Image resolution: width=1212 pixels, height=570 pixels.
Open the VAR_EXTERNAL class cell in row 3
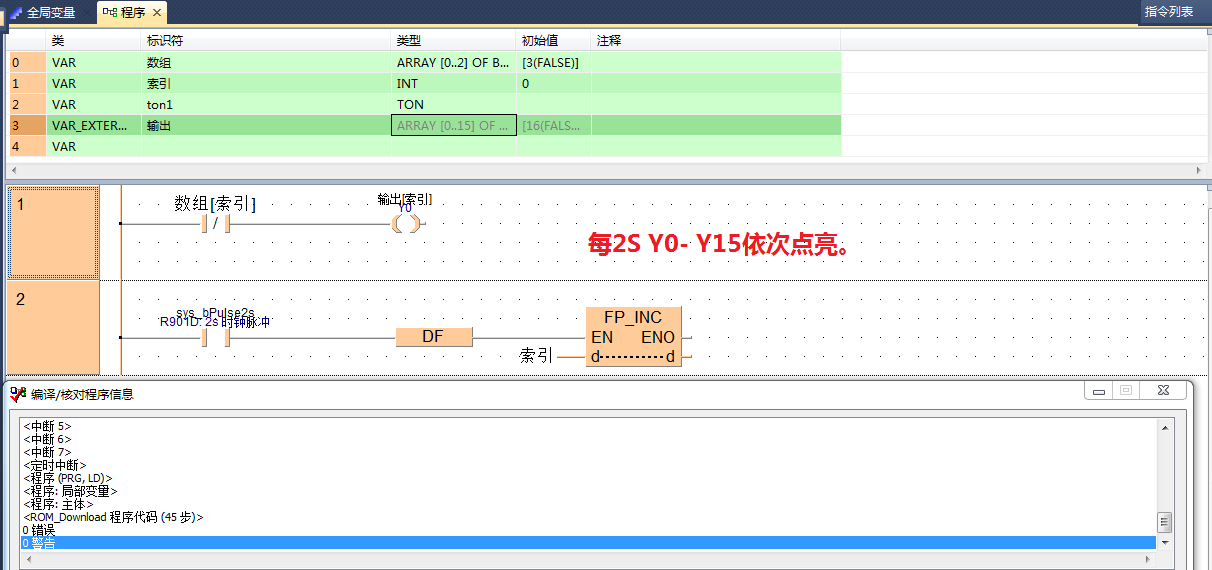(92, 126)
